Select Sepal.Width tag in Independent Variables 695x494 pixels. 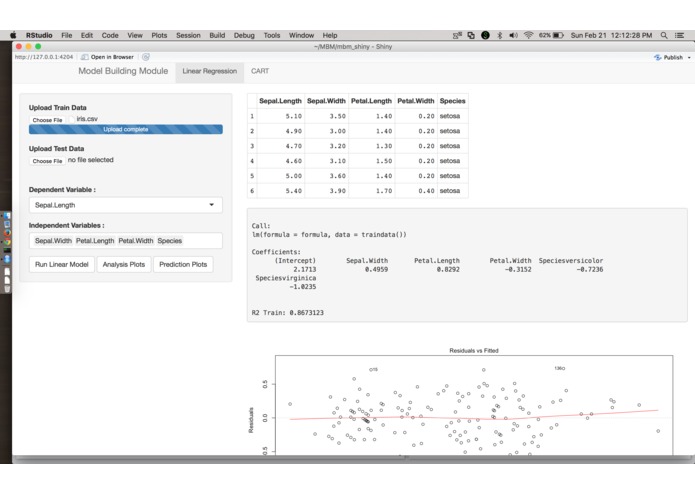tap(53, 241)
